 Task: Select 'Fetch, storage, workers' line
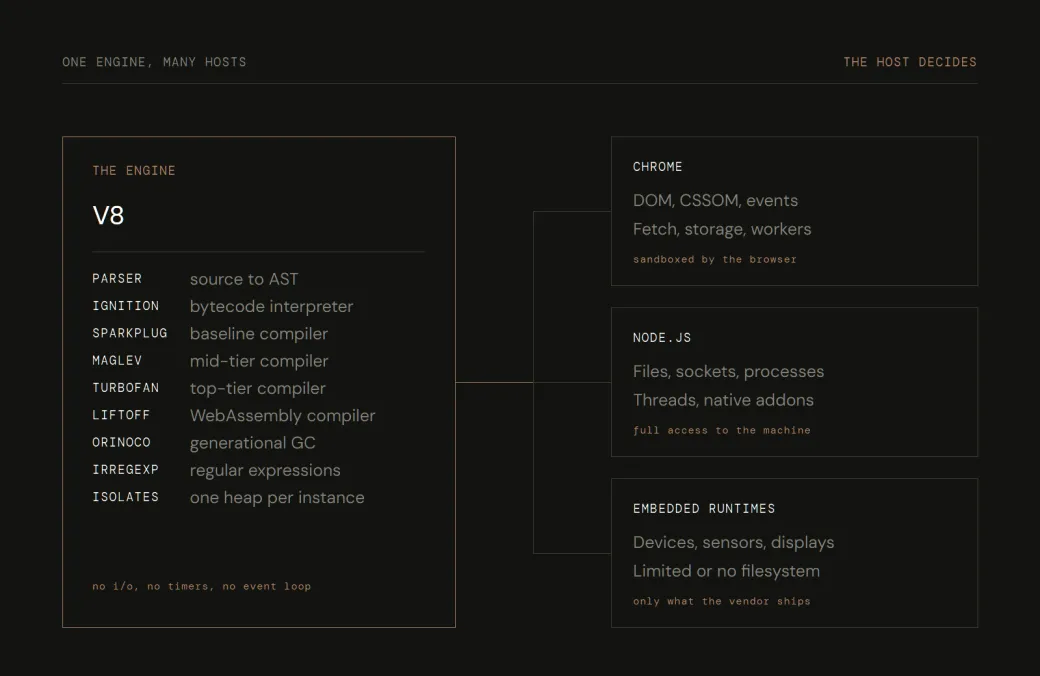click(722, 230)
